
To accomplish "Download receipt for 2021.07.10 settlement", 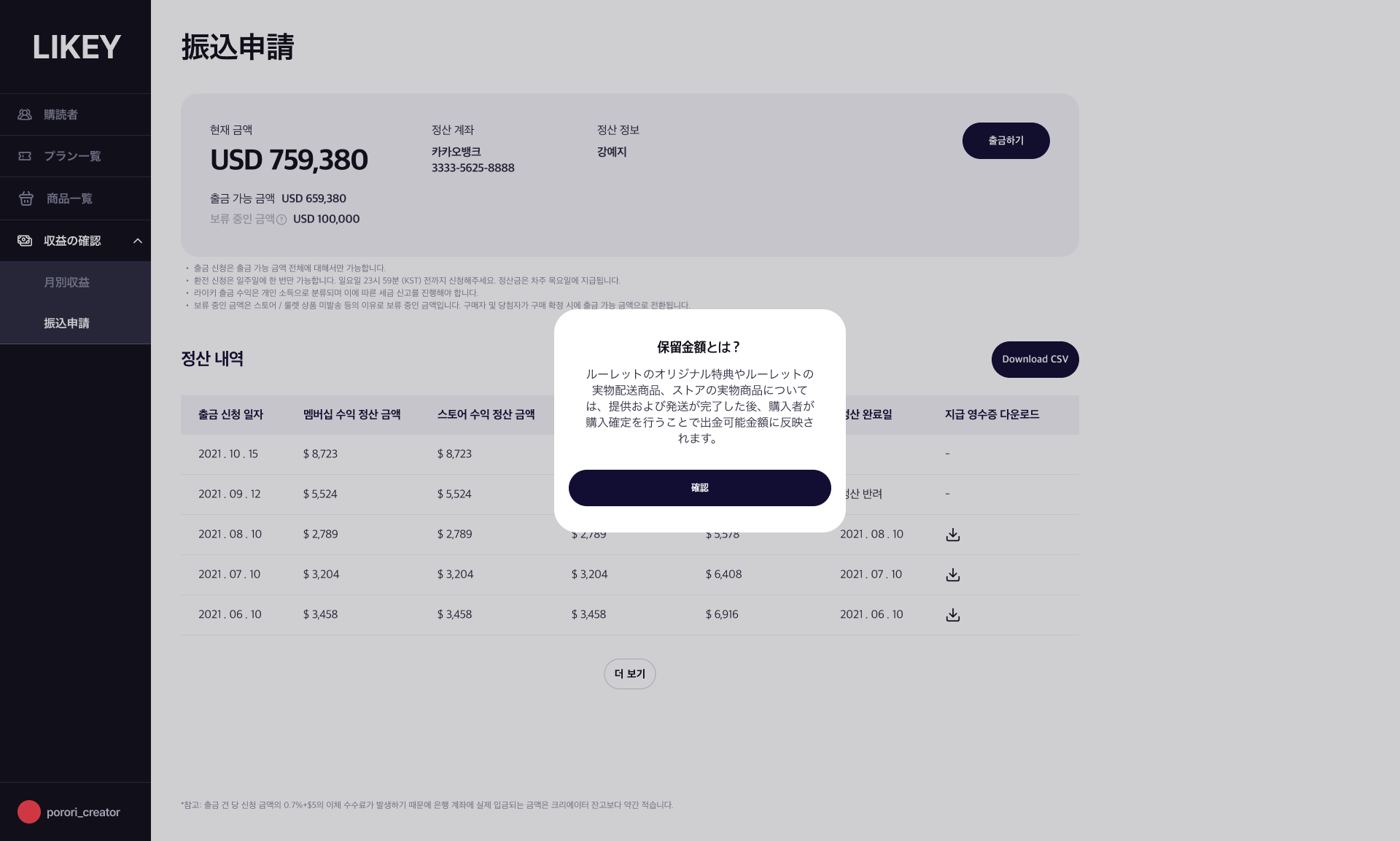I will 952,575.
